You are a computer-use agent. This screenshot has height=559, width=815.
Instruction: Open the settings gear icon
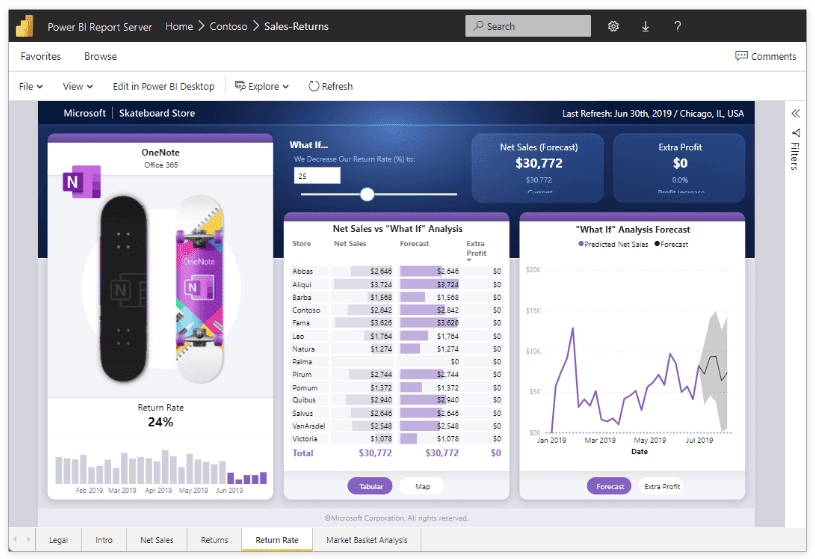[x=613, y=26]
